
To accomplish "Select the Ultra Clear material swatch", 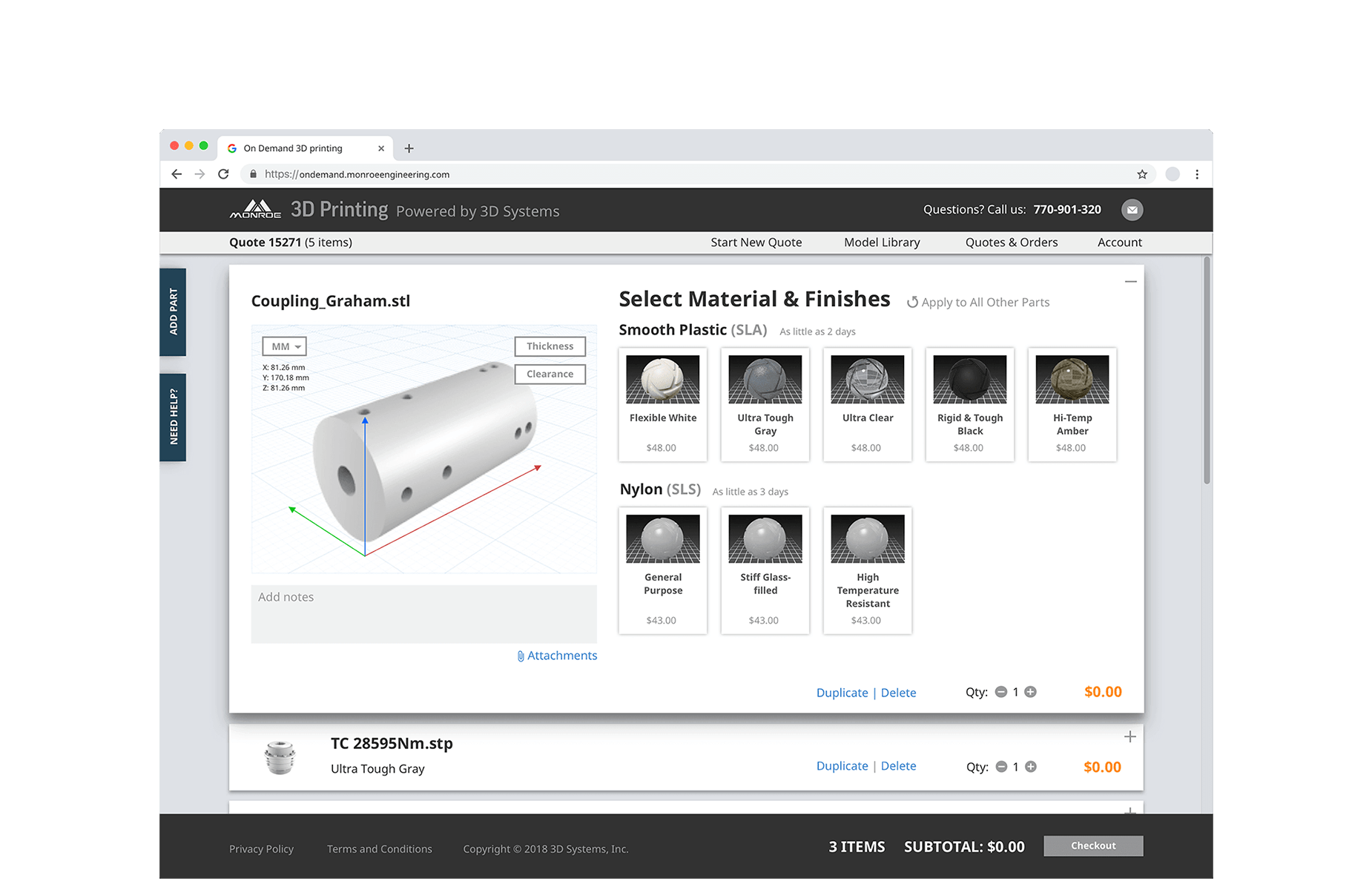I will click(x=867, y=403).
